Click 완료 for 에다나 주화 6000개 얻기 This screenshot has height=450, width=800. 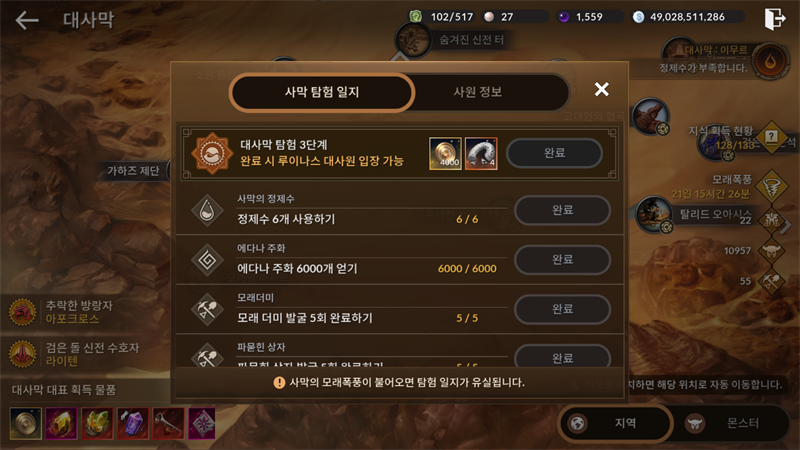(562, 259)
